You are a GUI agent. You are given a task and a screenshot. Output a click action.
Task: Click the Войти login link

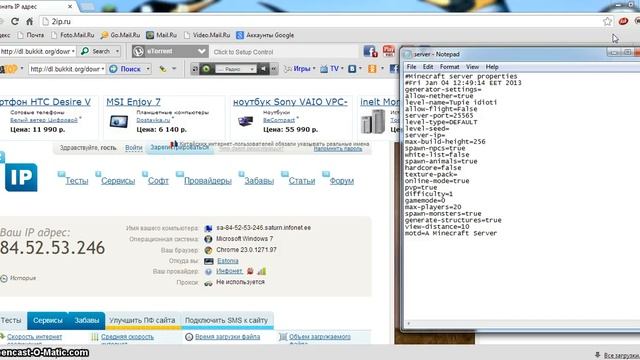[134, 148]
